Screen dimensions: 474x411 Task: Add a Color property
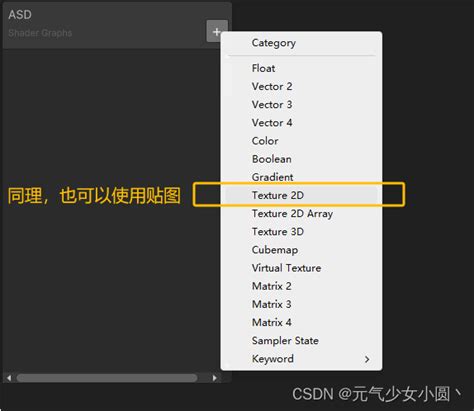click(301, 141)
